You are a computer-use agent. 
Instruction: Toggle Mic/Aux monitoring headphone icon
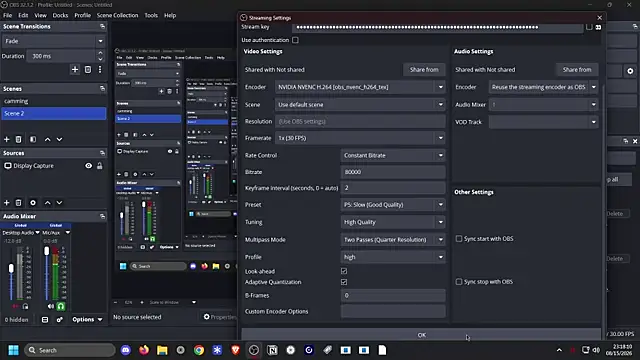[x=61, y=306]
